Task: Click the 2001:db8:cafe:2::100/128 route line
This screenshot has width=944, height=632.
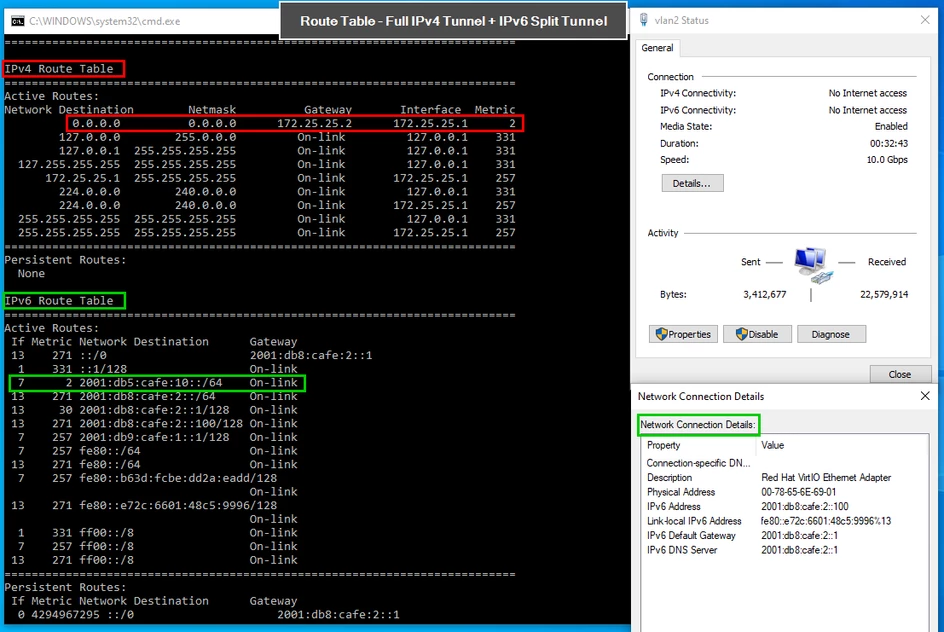Action: (154, 424)
